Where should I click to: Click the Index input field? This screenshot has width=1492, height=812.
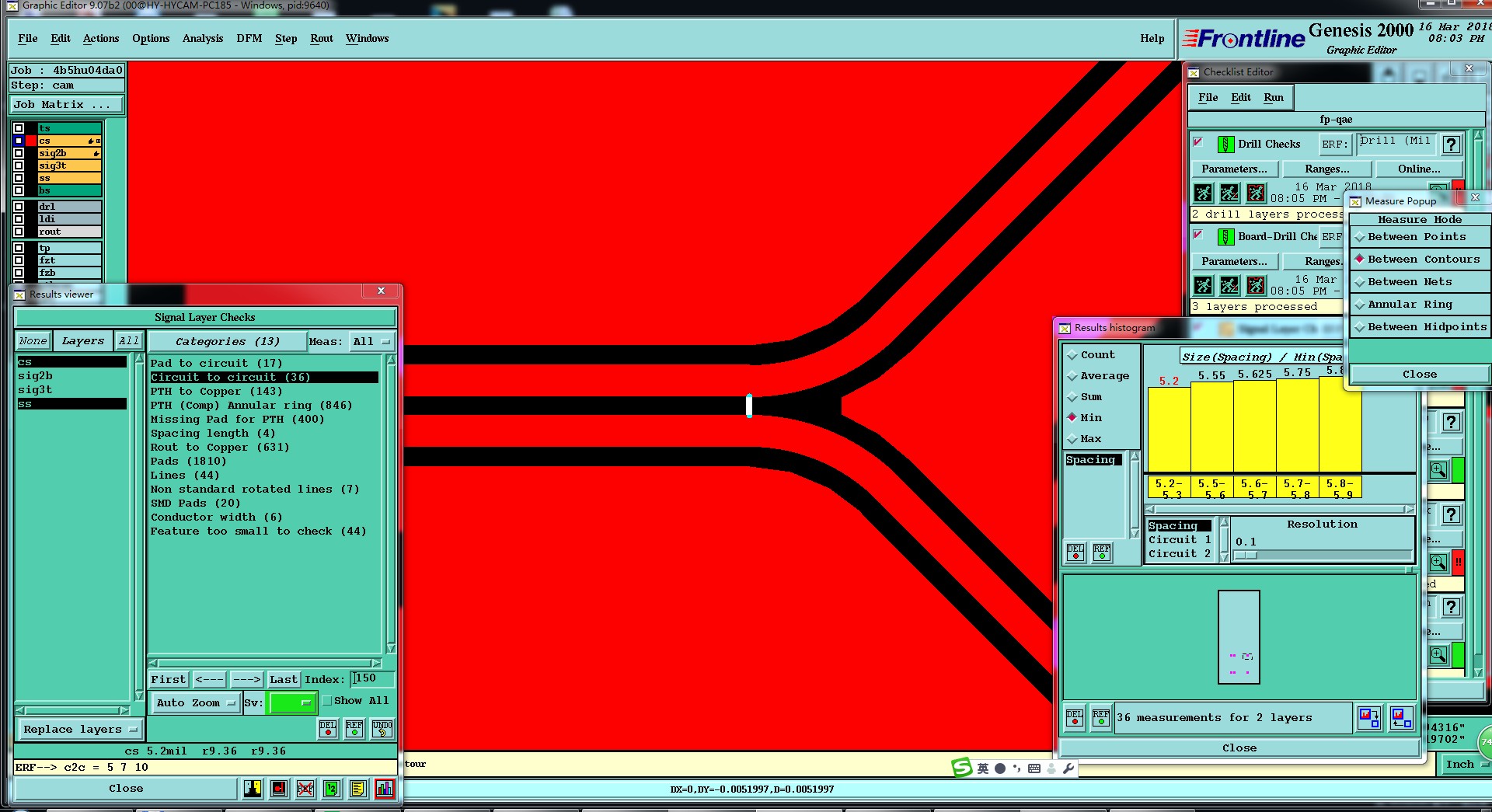pyautogui.click(x=373, y=679)
